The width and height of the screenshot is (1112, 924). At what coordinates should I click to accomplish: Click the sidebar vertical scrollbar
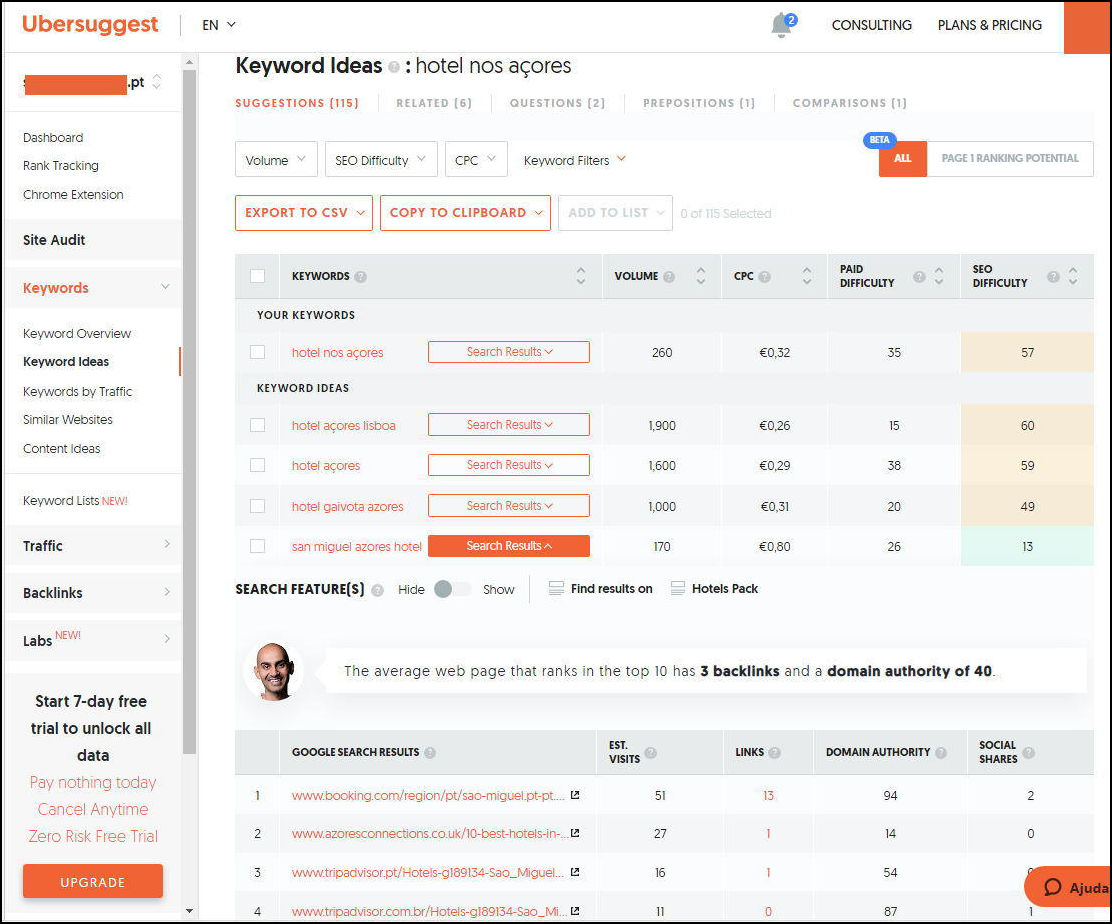189,411
